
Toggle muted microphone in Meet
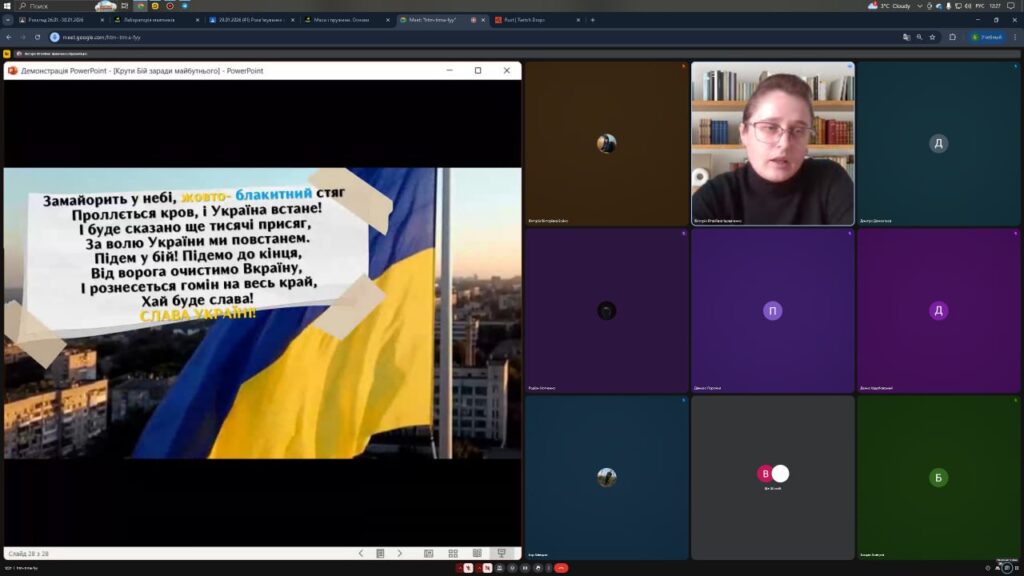click(467, 568)
